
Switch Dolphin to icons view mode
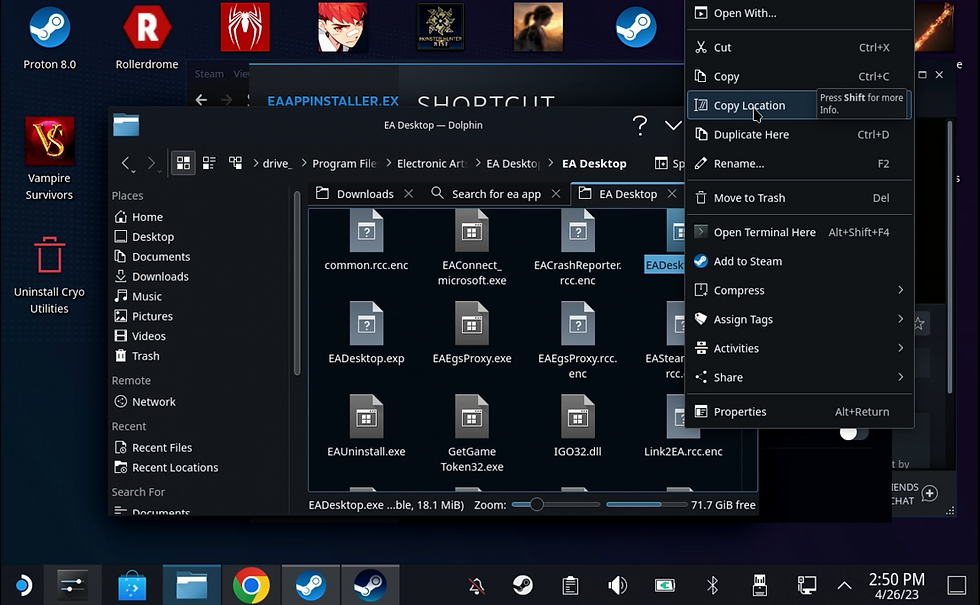click(183, 163)
